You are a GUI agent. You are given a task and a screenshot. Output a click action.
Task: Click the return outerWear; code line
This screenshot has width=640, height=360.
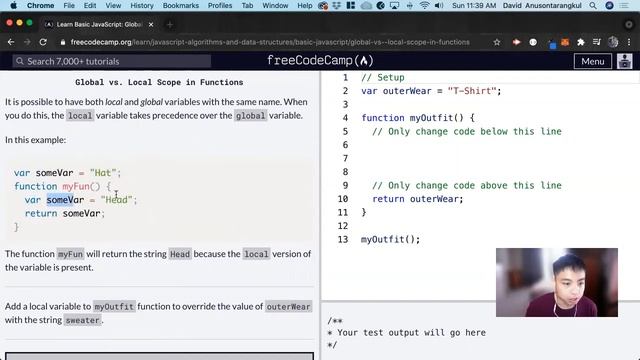(x=418, y=199)
